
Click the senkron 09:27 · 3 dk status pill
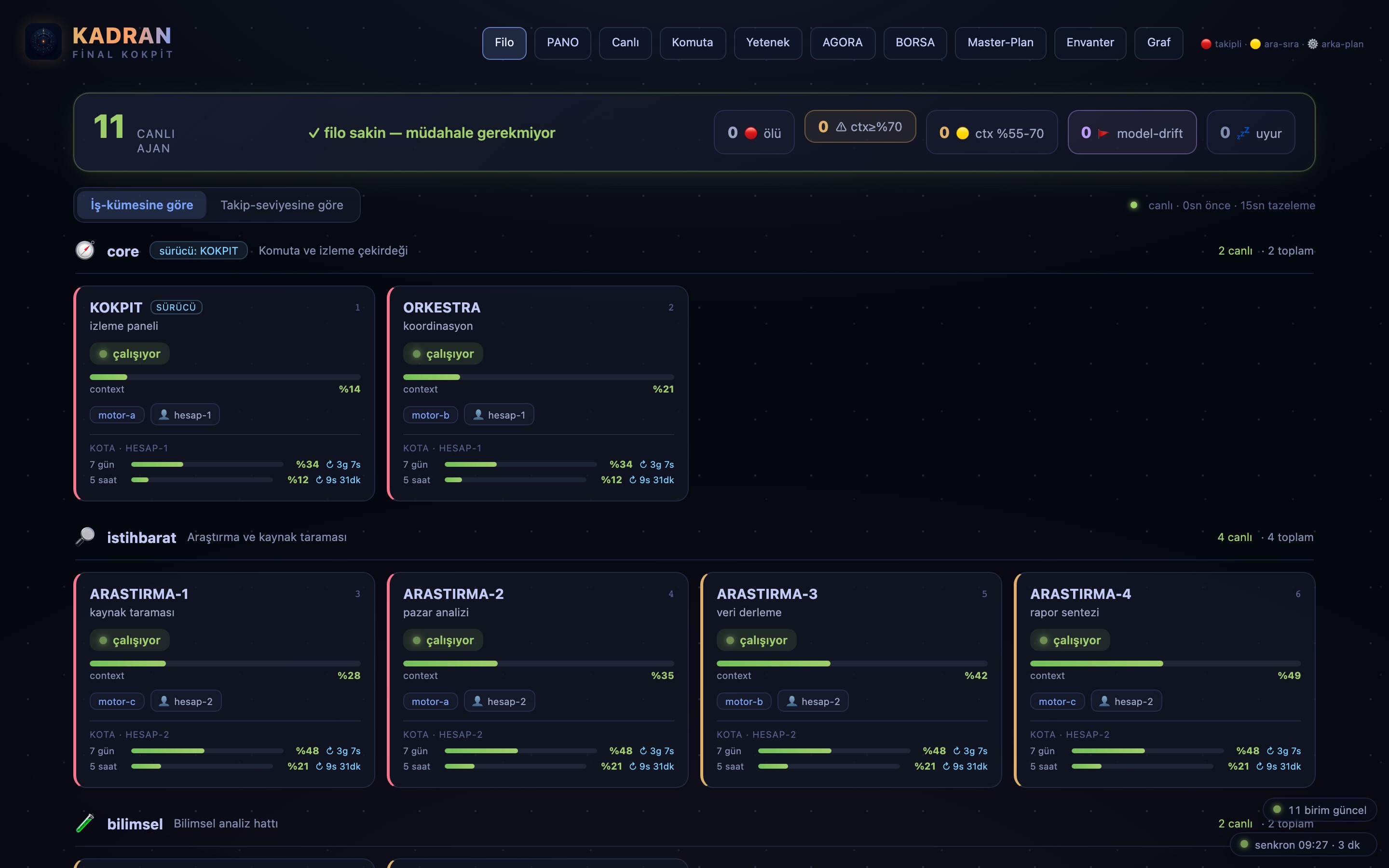coord(1303,844)
